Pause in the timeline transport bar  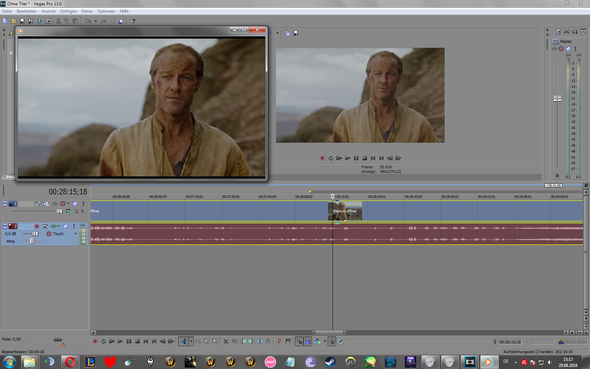pos(129,342)
